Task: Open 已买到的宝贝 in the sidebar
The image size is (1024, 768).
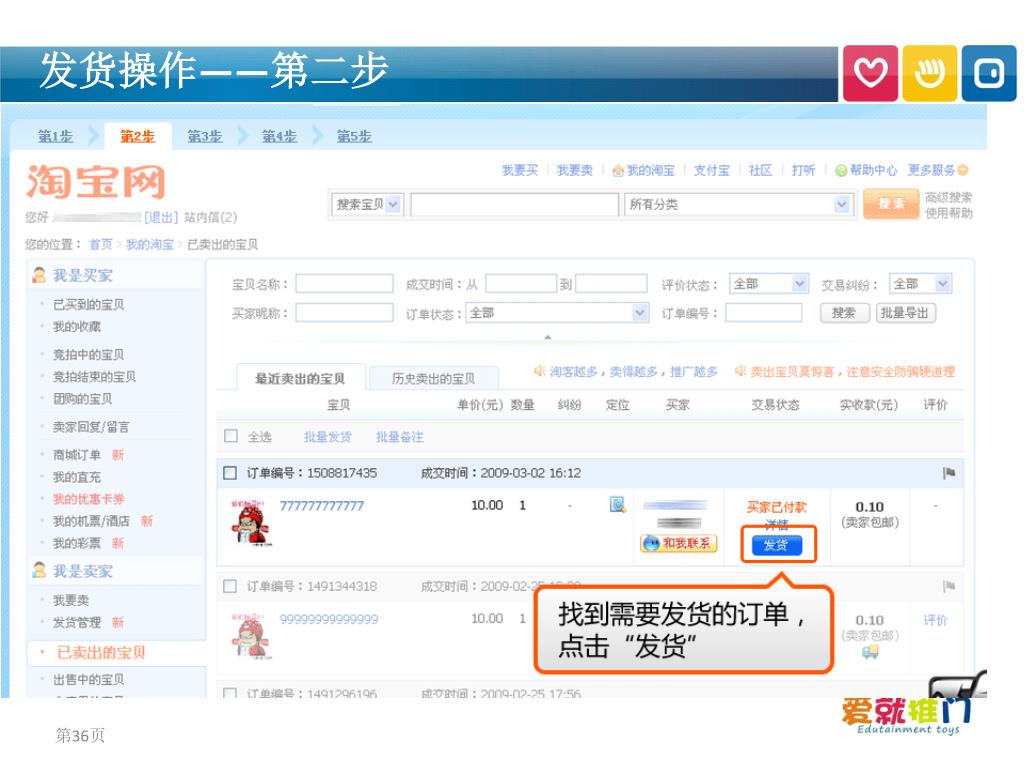Action: pos(88,305)
